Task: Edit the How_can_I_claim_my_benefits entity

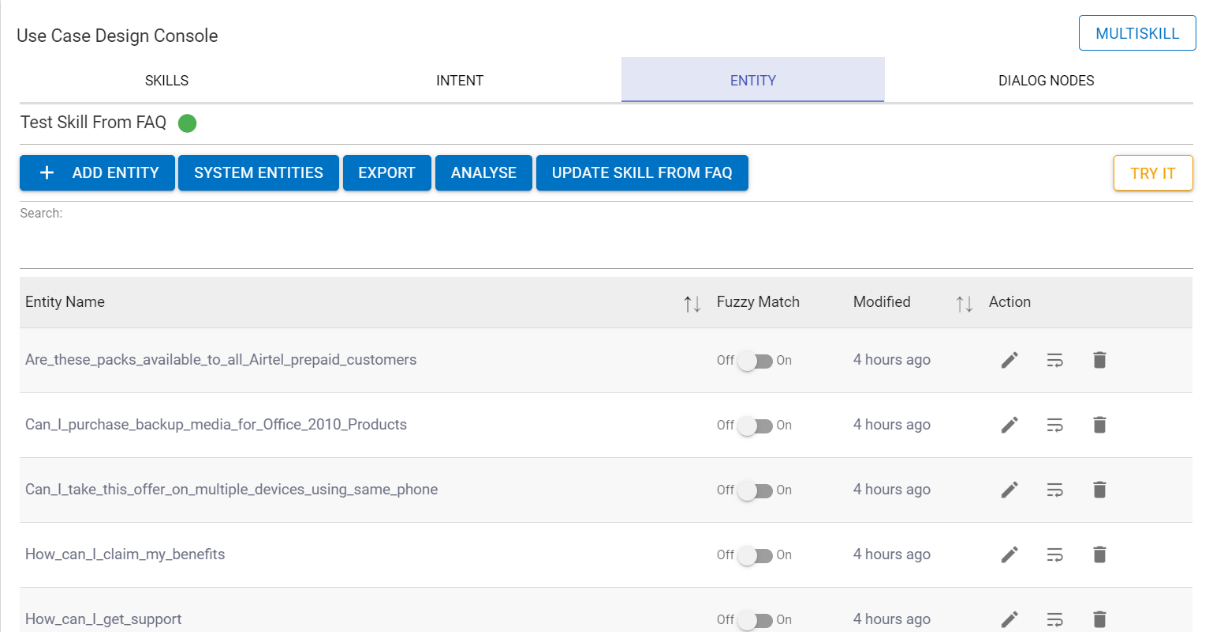Action: pyautogui.click(x=1009, y=555)
